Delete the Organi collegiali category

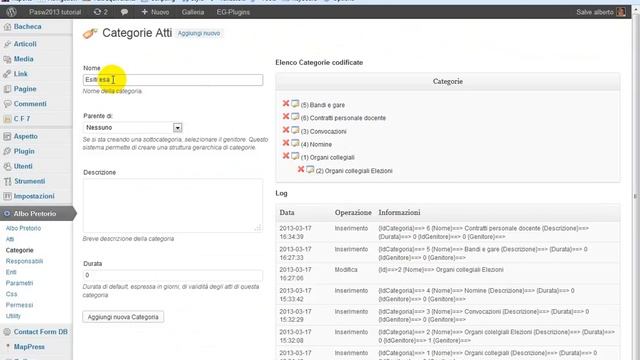pyautogui.click(x=286, y=156)
